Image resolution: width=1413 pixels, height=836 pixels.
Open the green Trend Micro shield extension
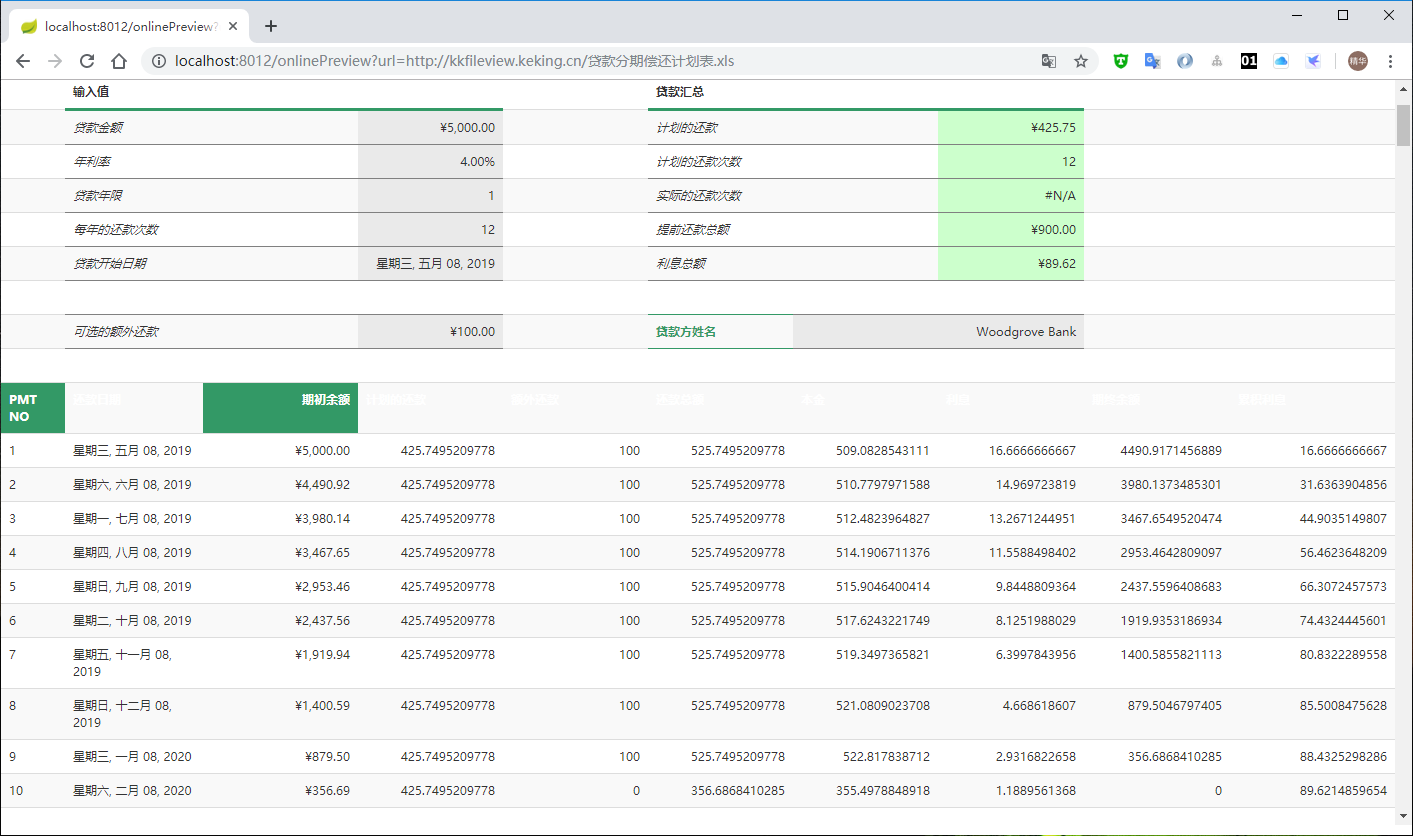1120,61
